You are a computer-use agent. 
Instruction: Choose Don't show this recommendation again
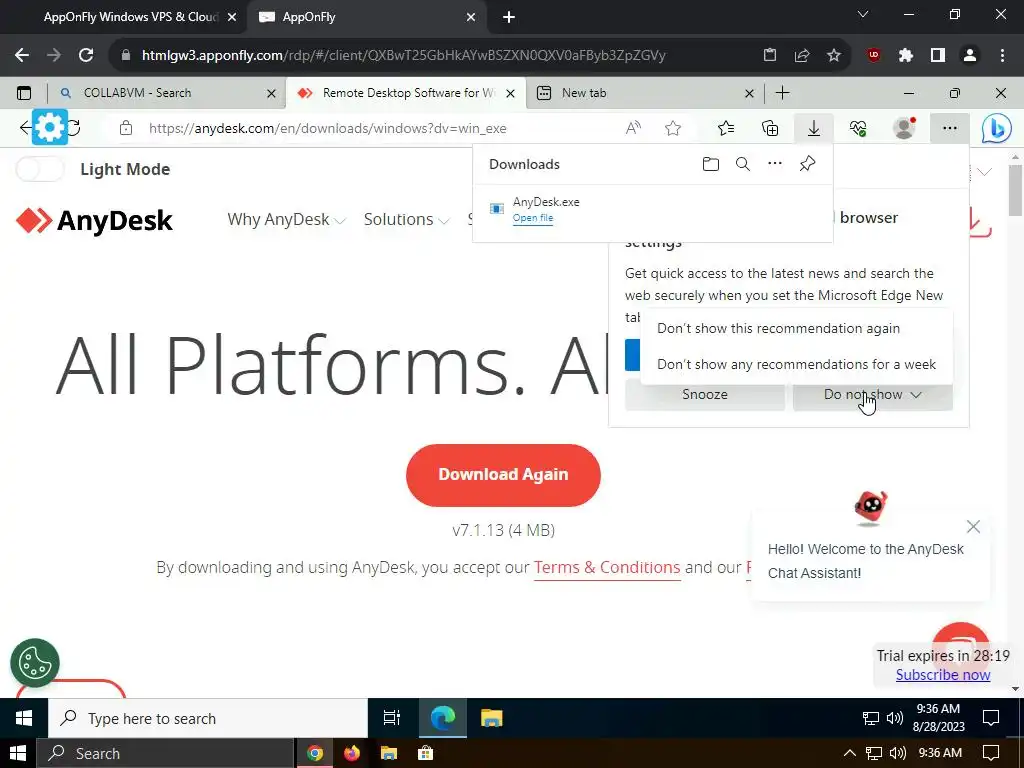(778, 328)
